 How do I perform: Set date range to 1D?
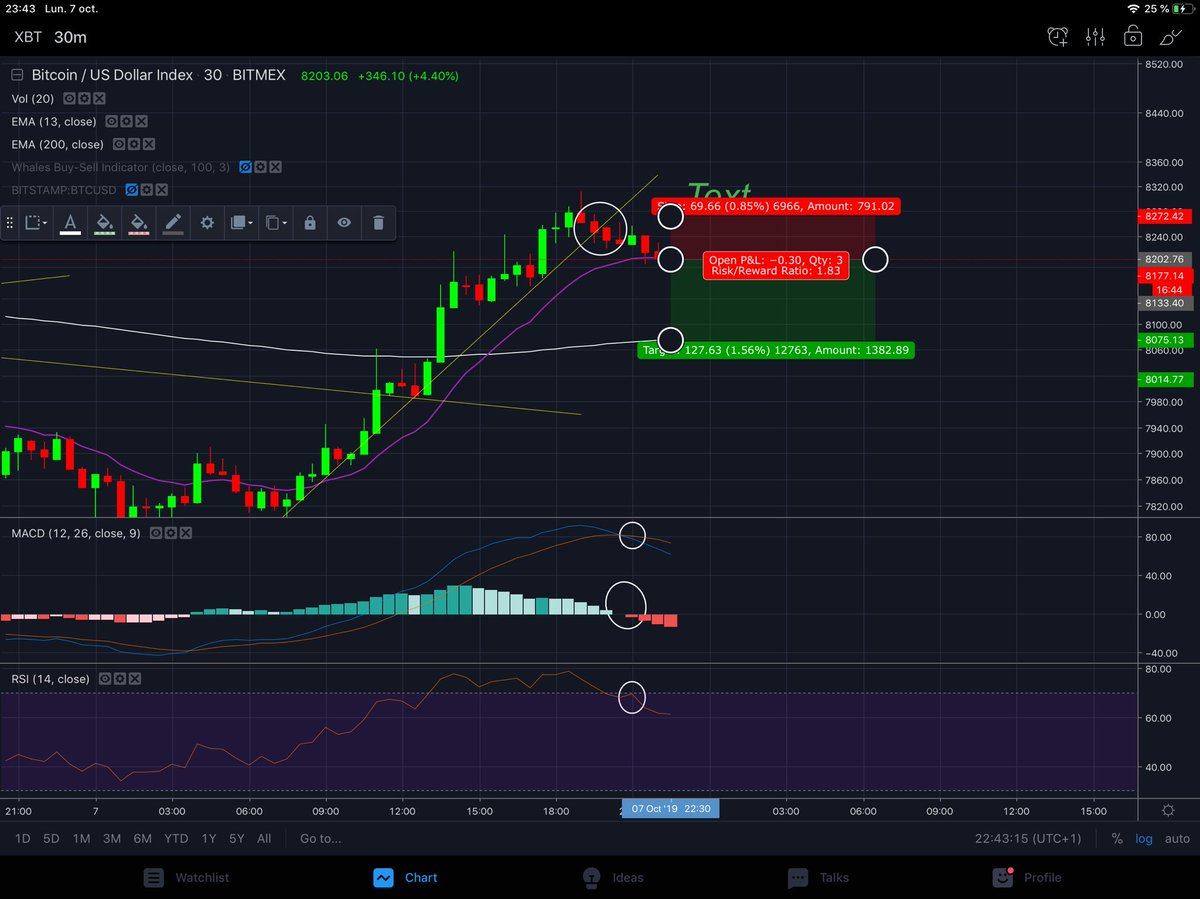(x=21, y=838)
